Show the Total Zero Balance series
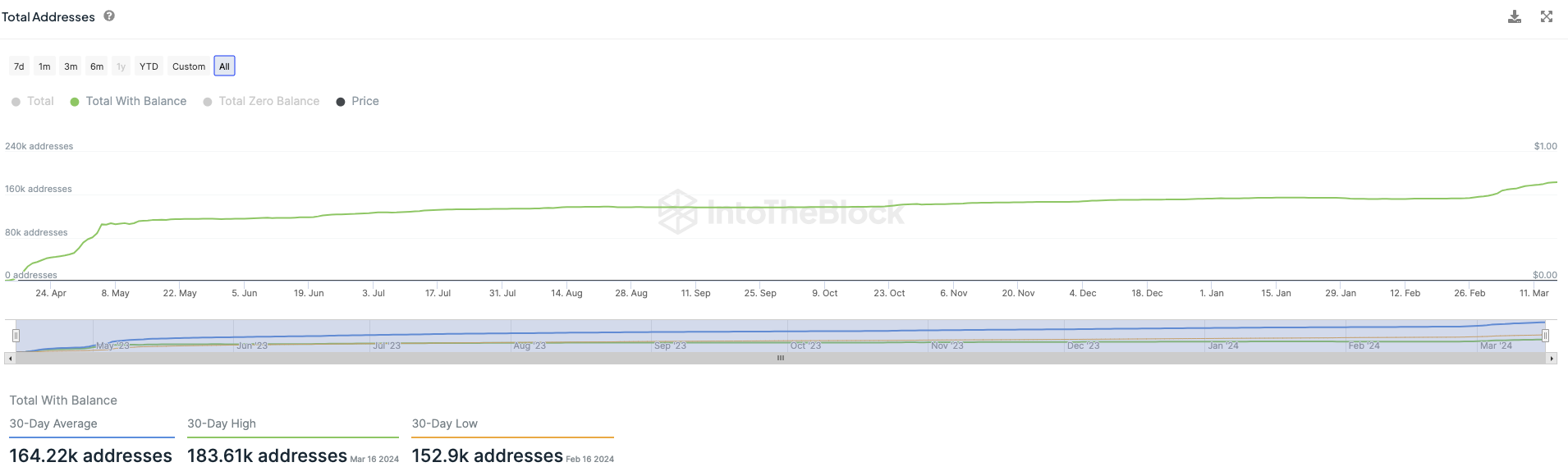 (x=262, y=101)
